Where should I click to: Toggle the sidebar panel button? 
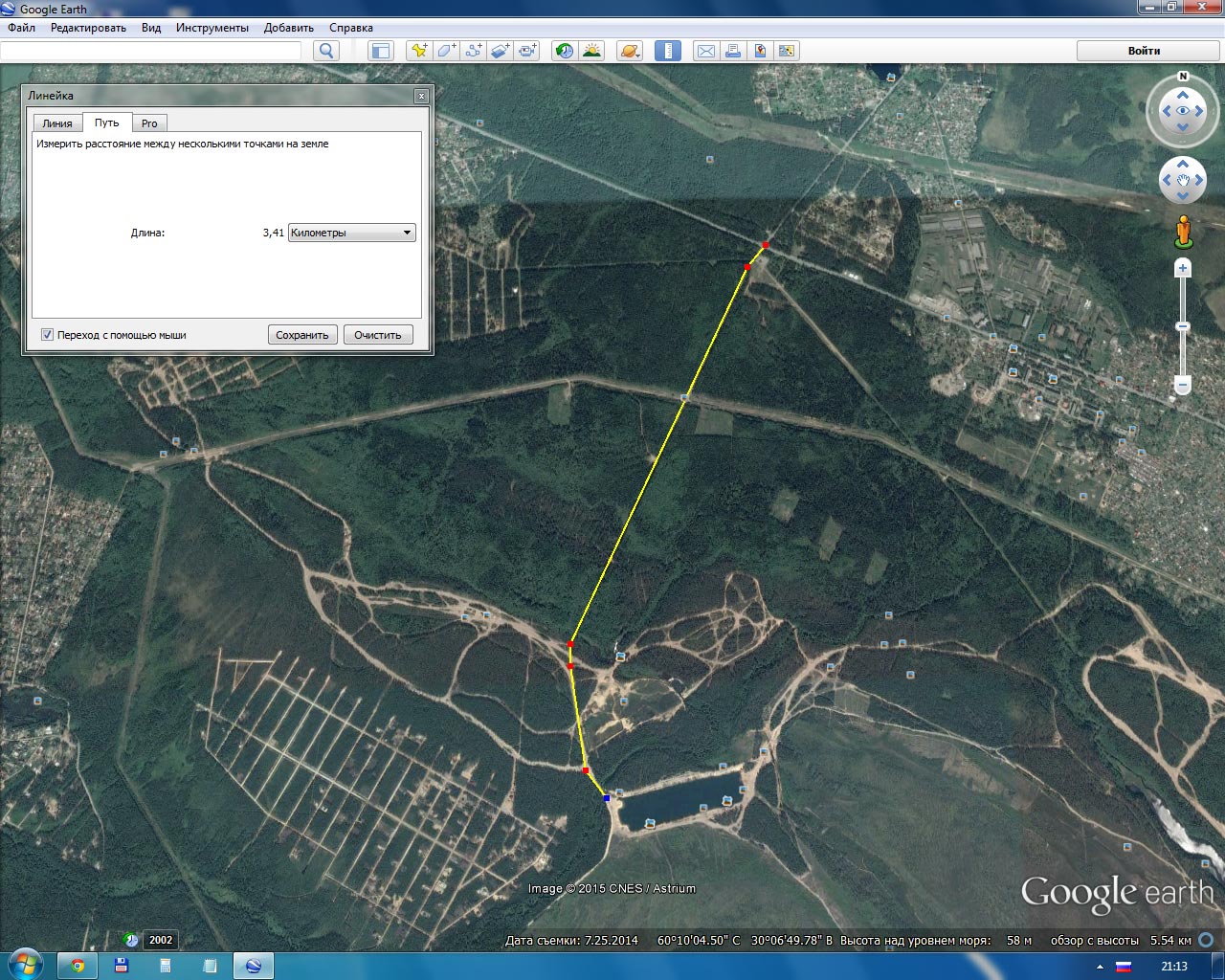tap(381, 51)
